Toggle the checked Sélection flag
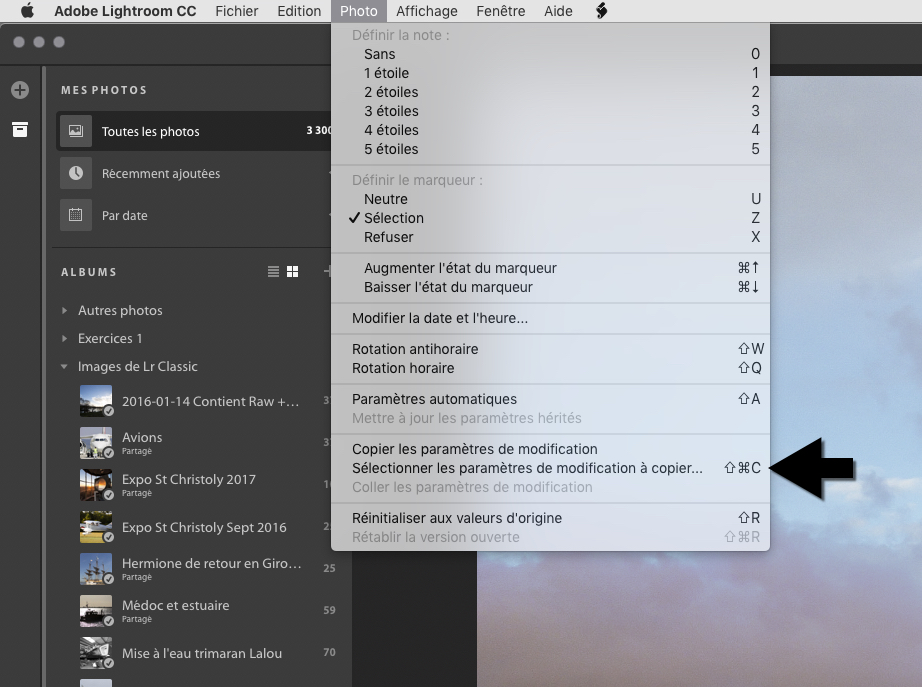This screenshot has height=687, width=922. [x=550, y=218]
